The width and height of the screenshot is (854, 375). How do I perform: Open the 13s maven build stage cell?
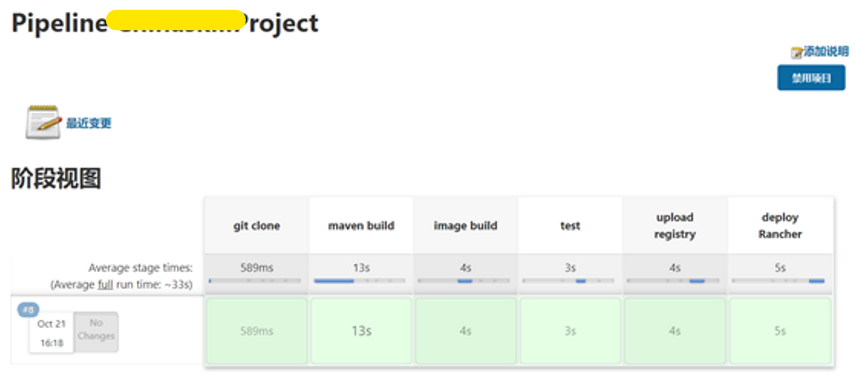[x=361, y=331]
